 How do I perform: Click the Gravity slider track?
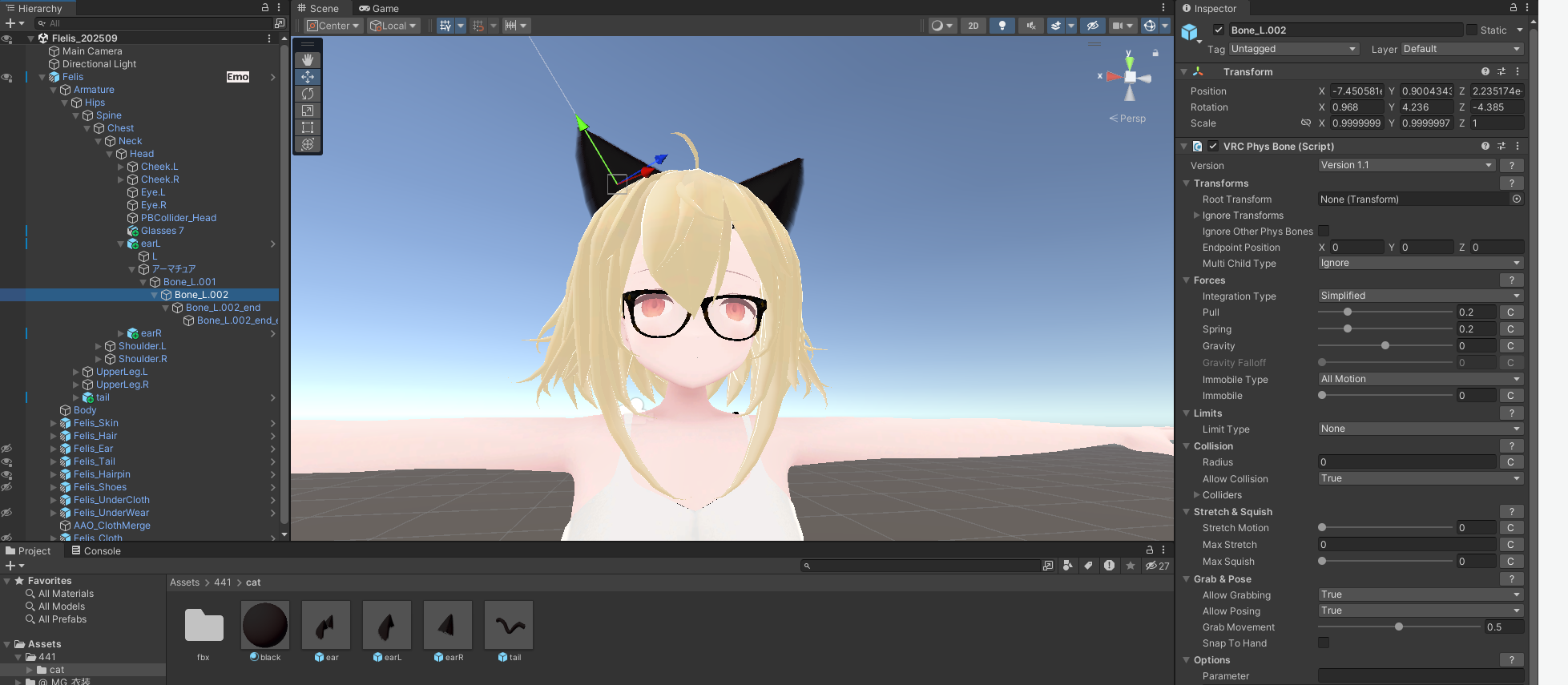click(x=1385, y=346)
